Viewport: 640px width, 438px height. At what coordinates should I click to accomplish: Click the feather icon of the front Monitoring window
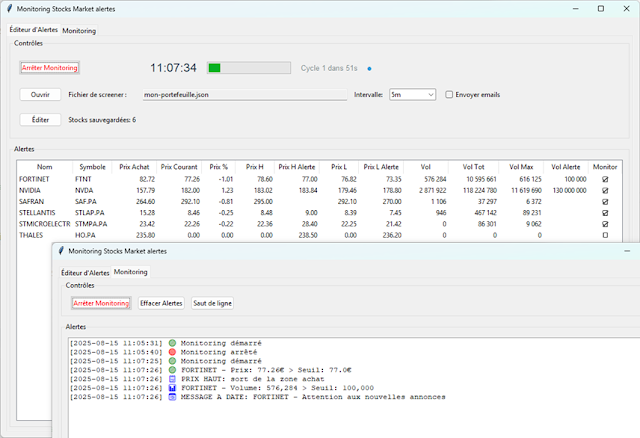pos(59,252)
